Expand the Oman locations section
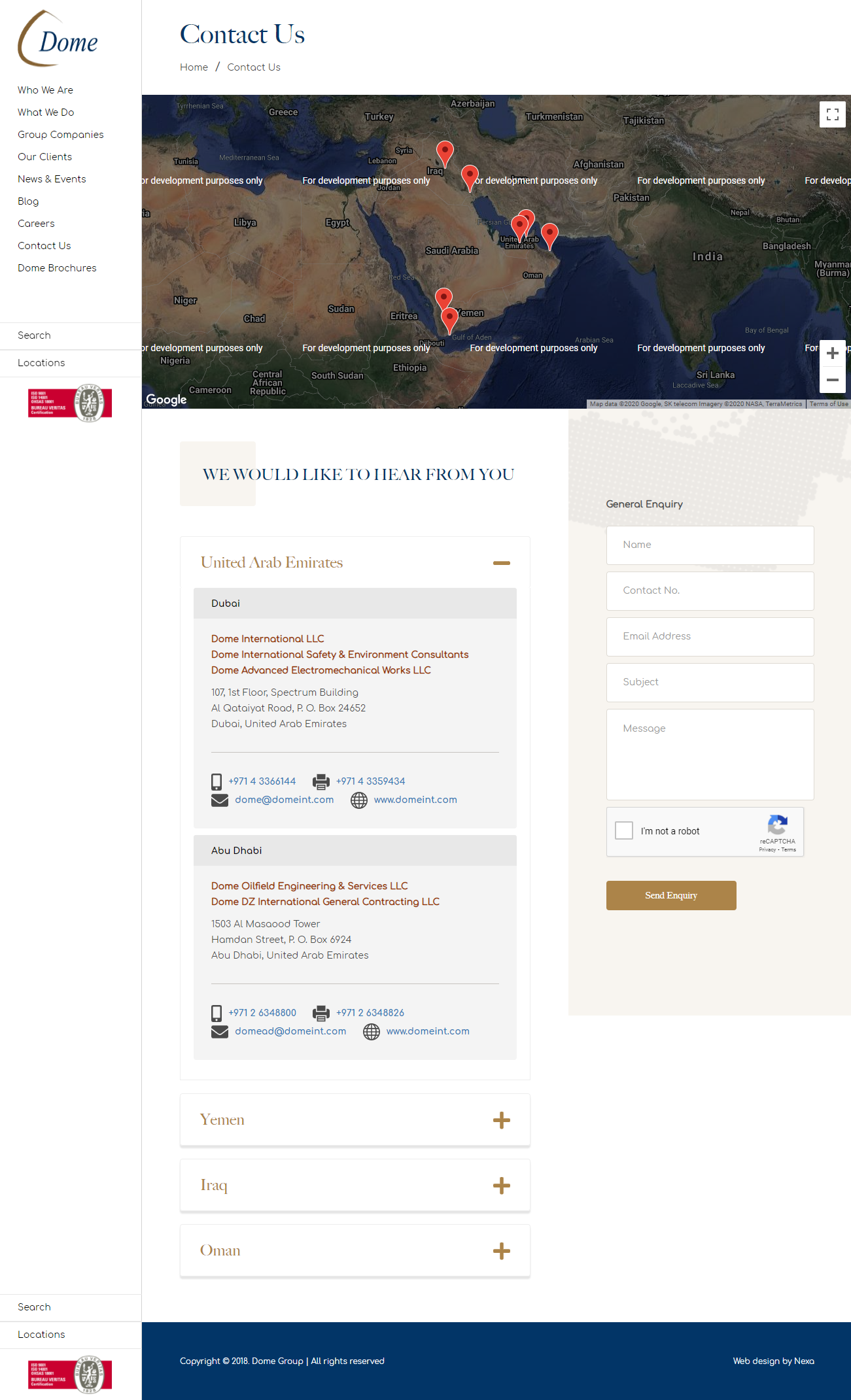851x1400 pixels. 502,1251
